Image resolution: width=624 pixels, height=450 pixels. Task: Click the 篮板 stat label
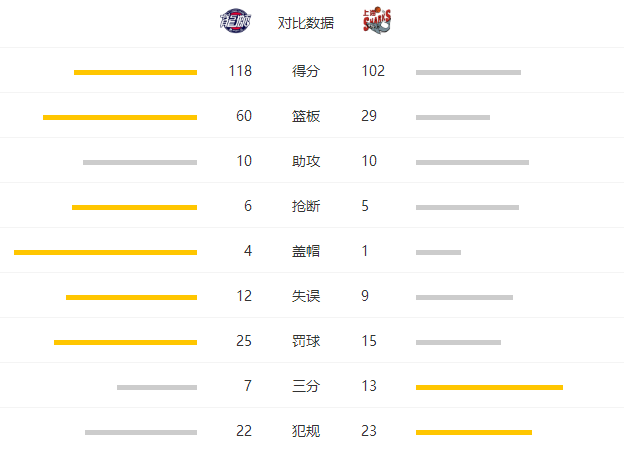306,116
